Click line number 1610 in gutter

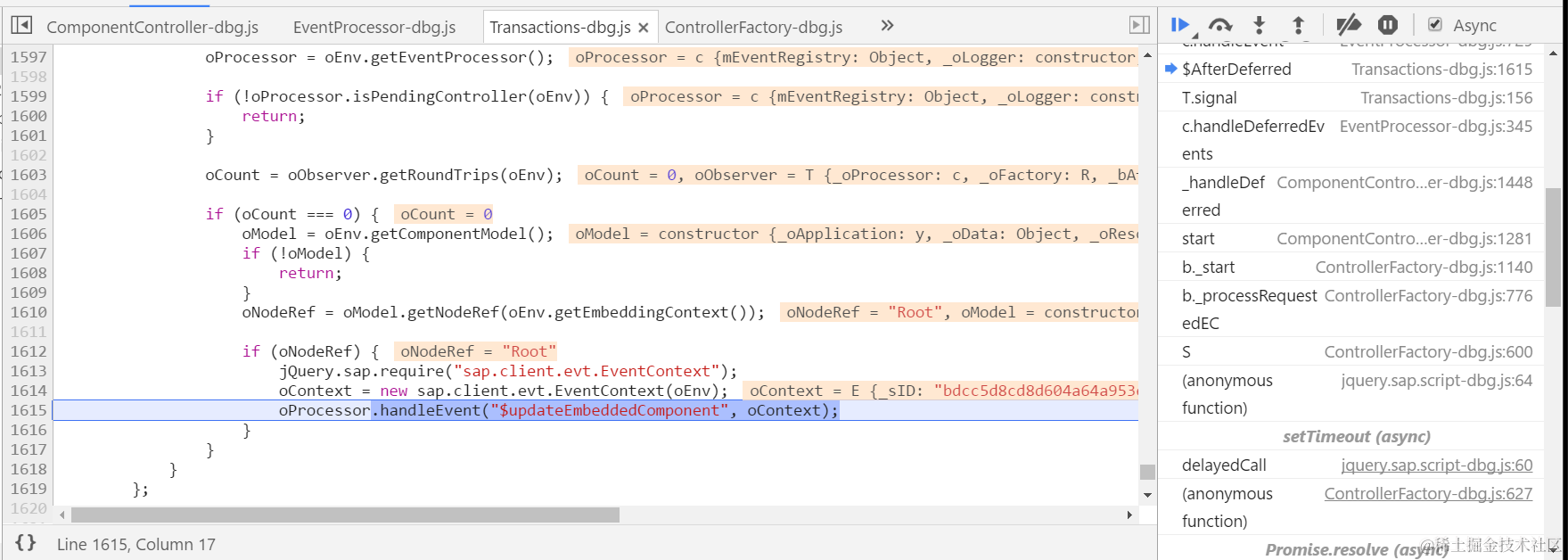coord(28,312)
